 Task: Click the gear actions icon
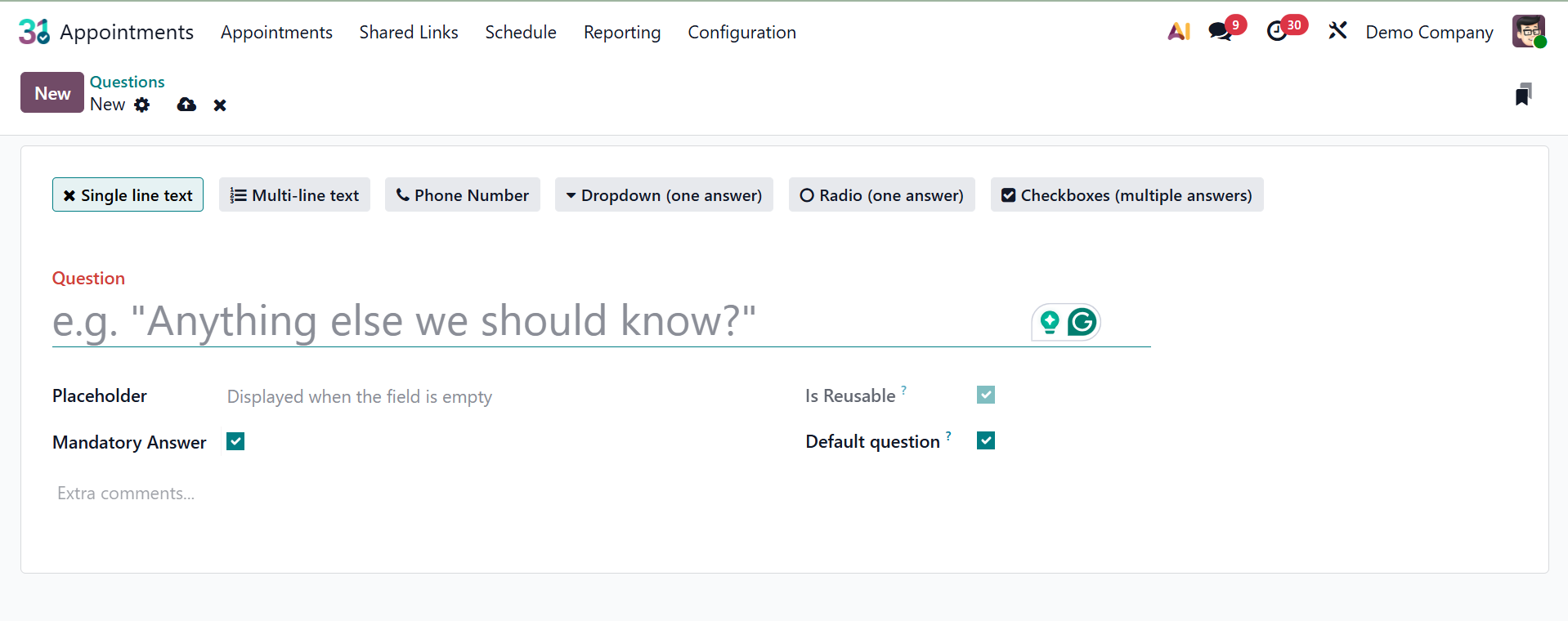pyautogui.click(x=142, y=105)
